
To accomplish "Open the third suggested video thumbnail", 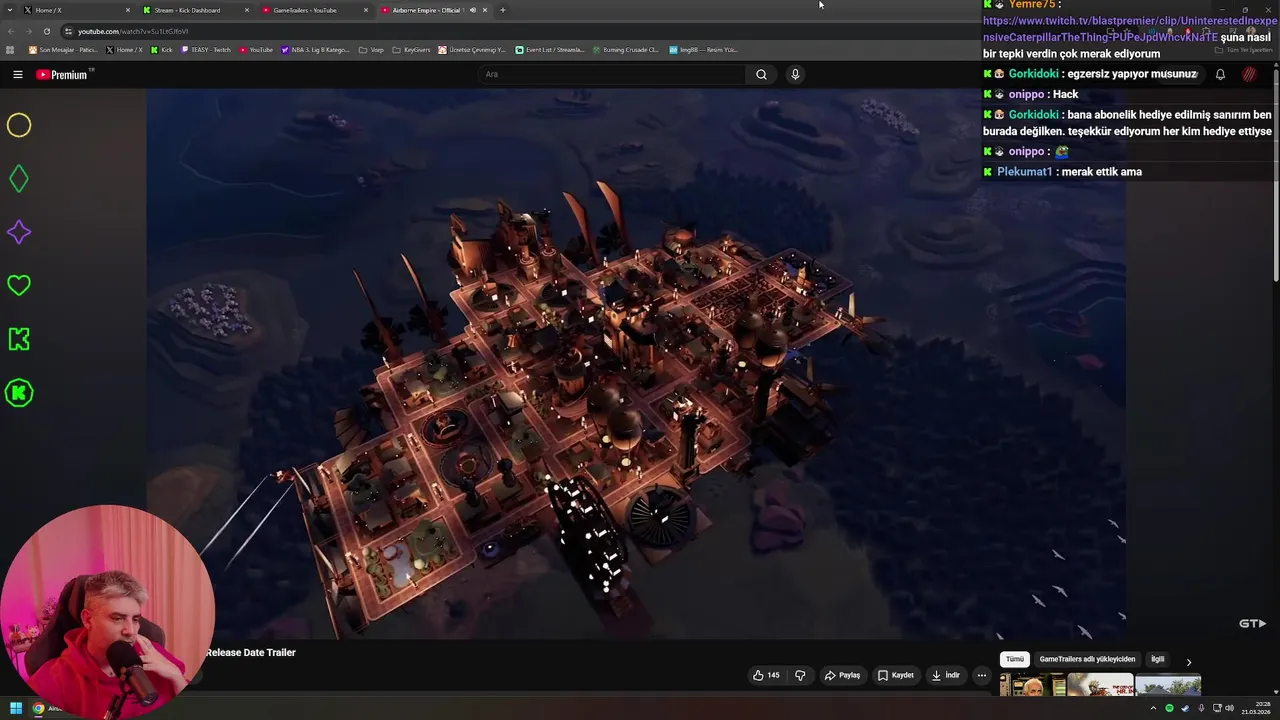I will (1168, 686).
